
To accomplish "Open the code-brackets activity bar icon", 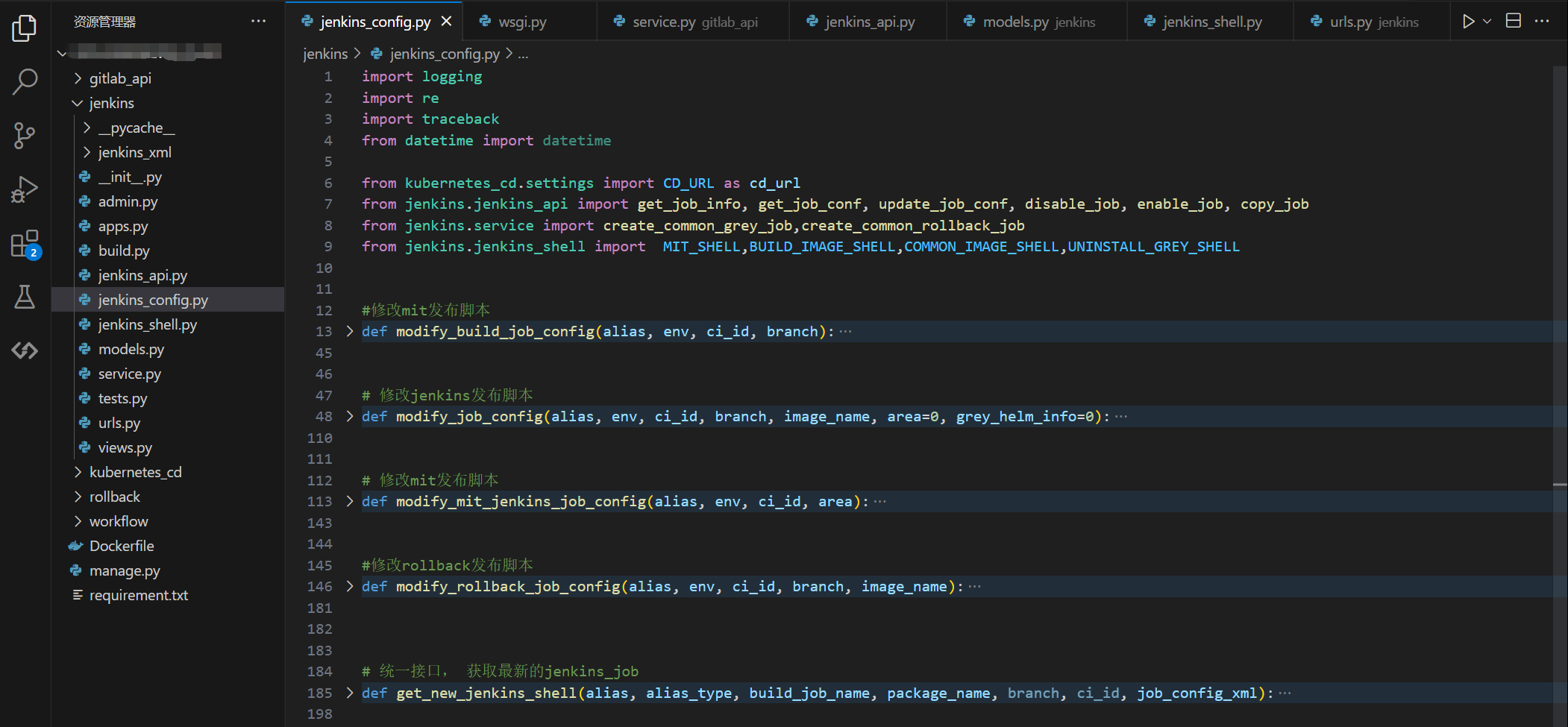I will tap(25, 350).
